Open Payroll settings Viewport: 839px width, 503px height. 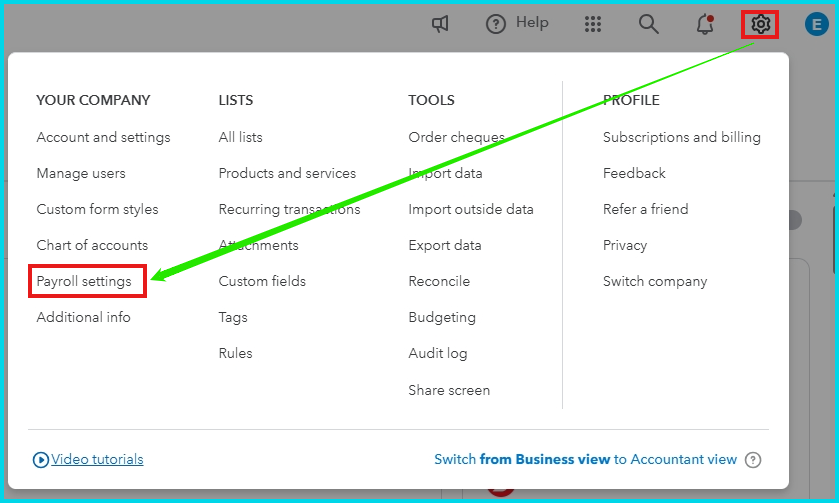pos(84,281)
